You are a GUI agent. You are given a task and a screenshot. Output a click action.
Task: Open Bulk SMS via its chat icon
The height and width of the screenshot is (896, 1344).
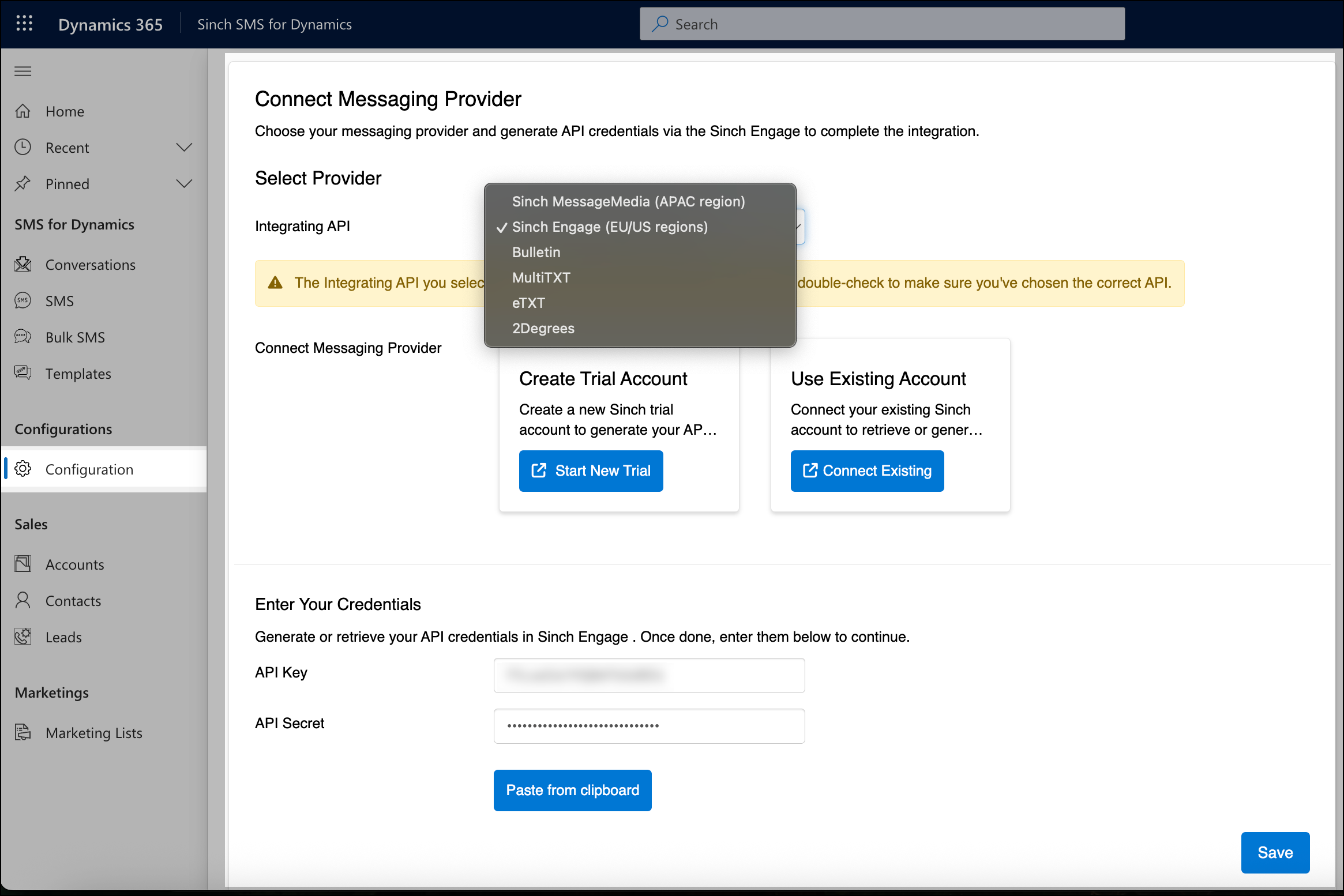pos(22,337)
